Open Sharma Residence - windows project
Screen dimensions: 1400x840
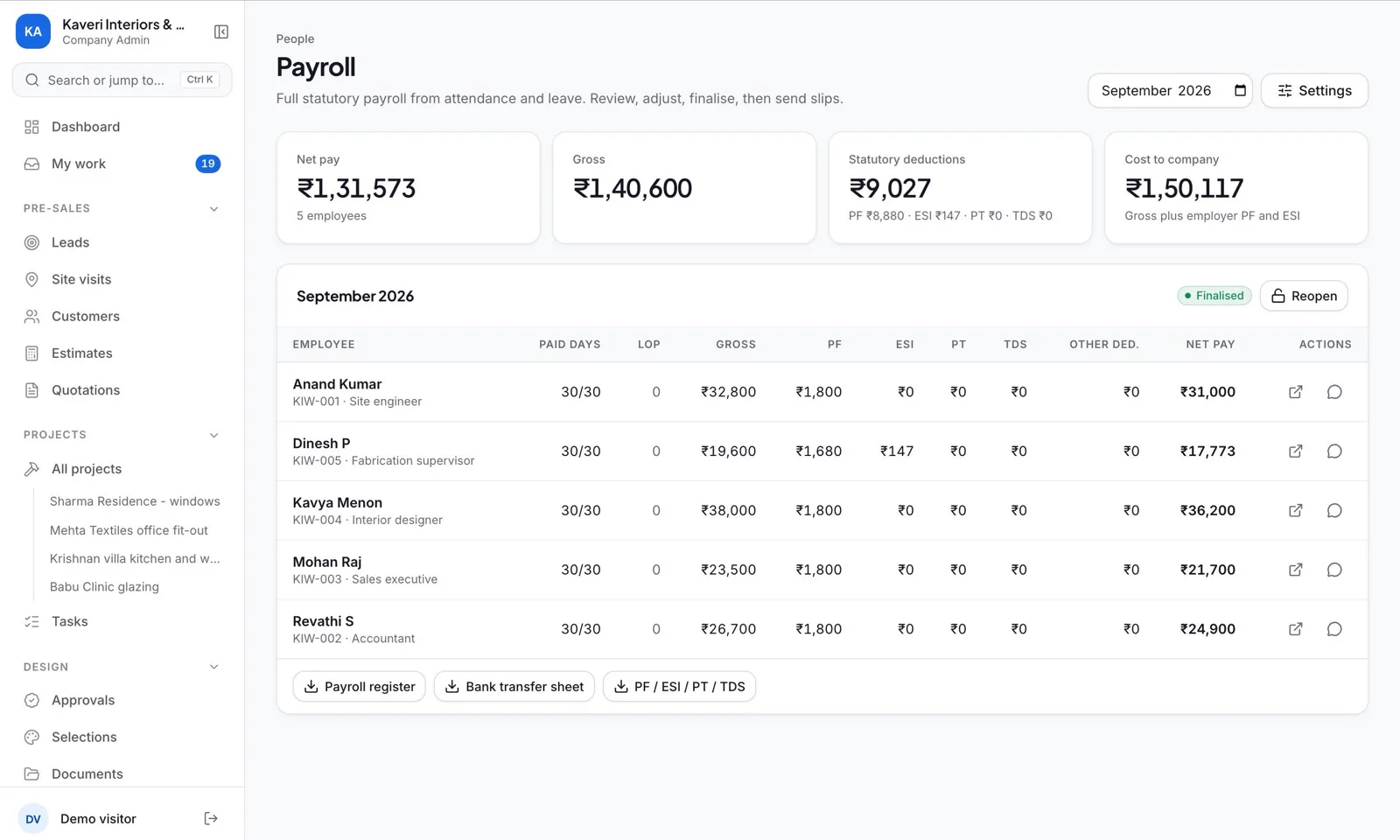[x=135, y=501]
